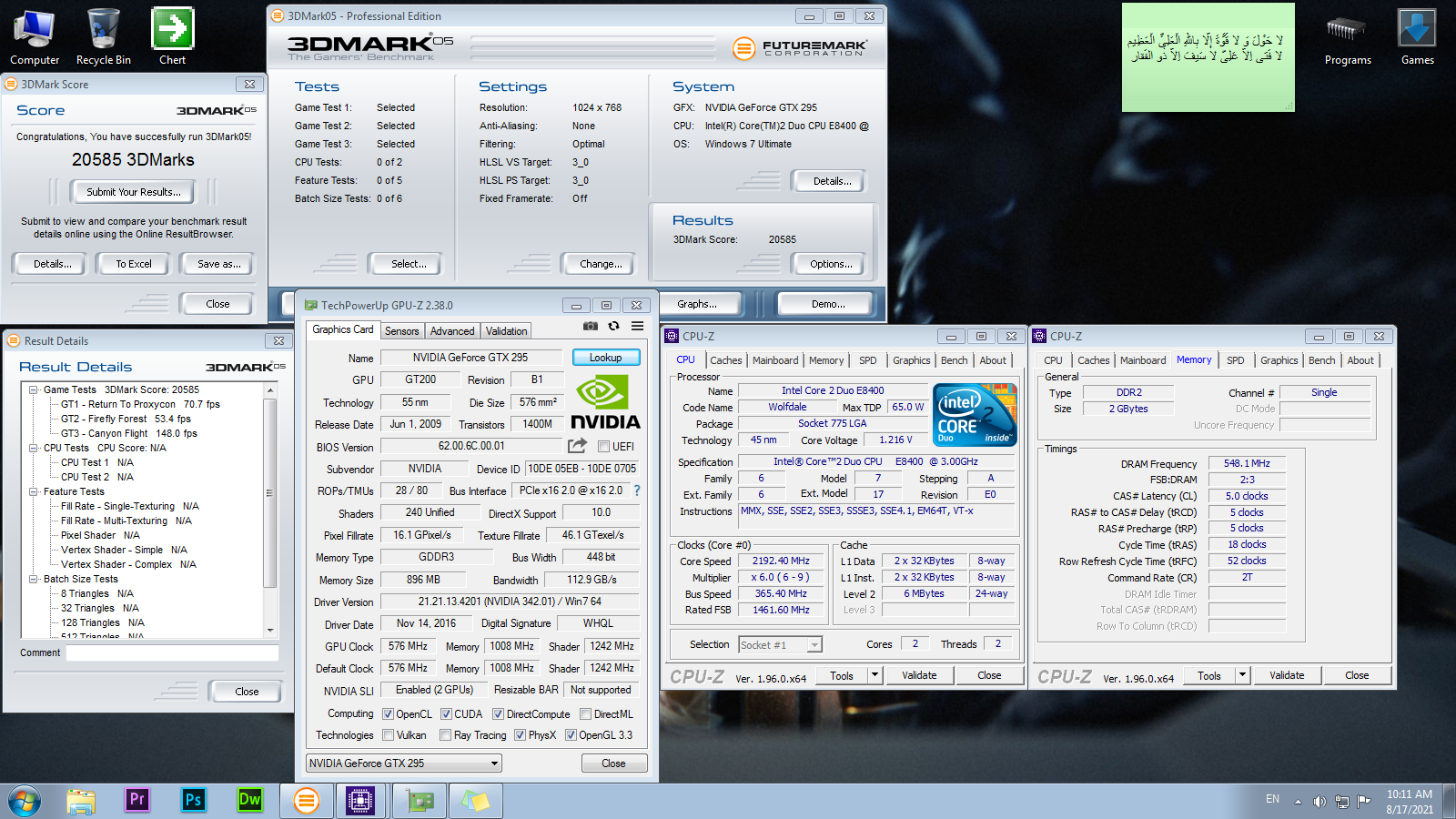Screen dimensions: 1456x819
Task: Collapse the Batch Size Tests tree node
Action: (34, 579)
